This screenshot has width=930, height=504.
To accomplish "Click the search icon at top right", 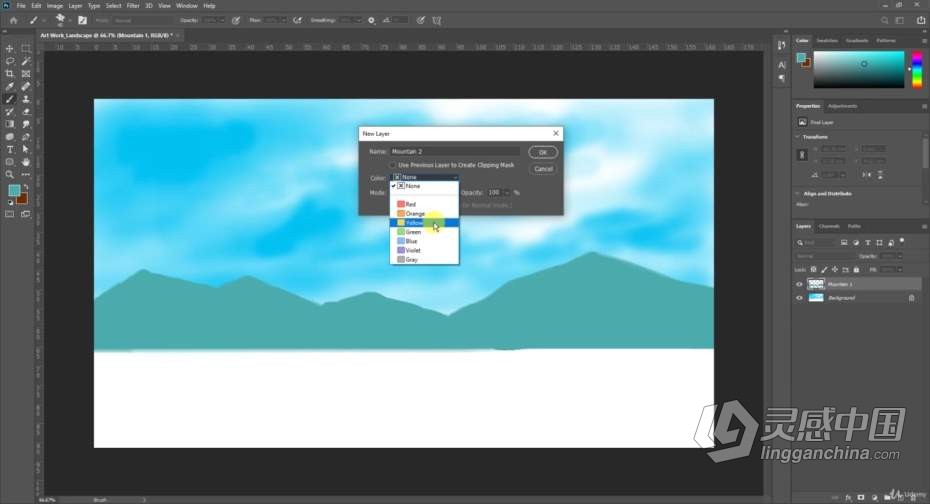I will tap(884, 20).
